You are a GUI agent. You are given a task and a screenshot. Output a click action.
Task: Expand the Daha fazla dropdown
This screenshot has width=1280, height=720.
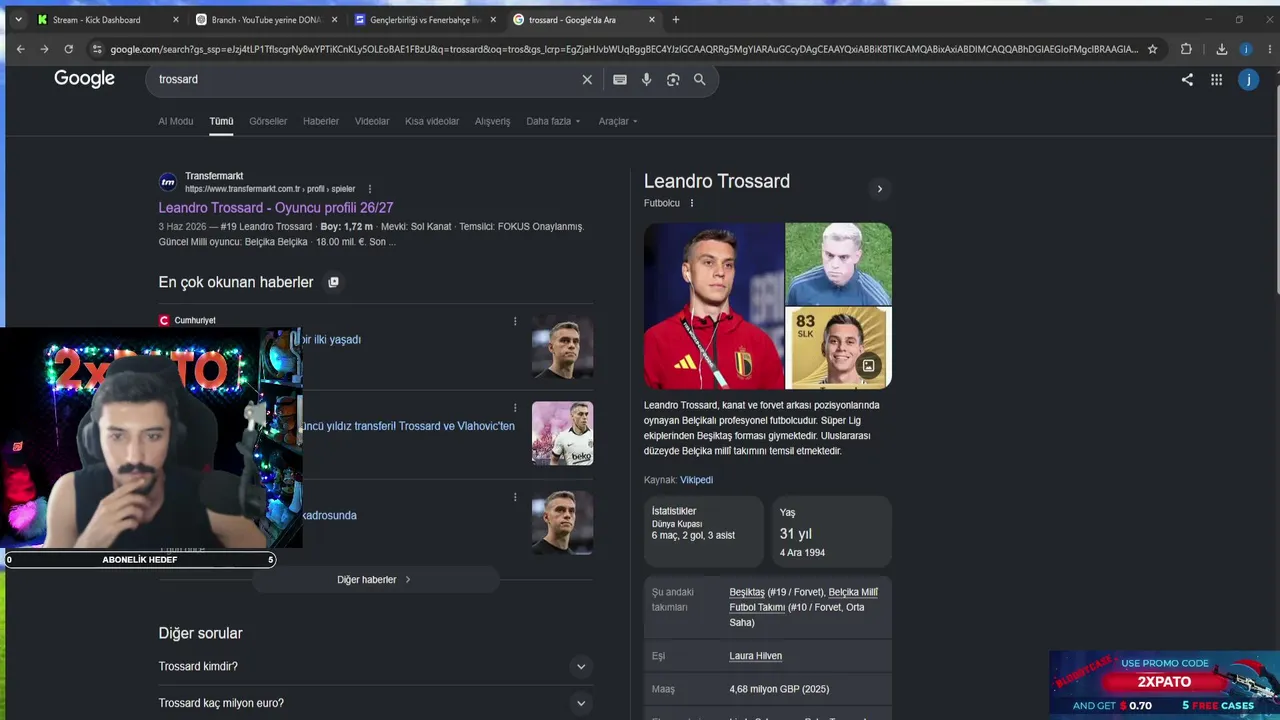coord(553,121)
